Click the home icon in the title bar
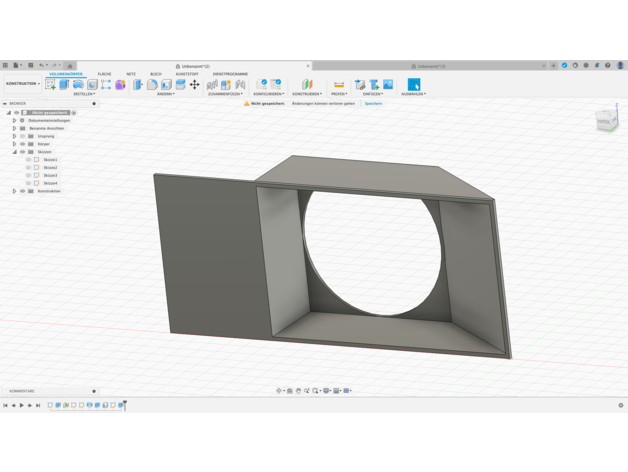The image size is (628, 472). coord(70,66)
